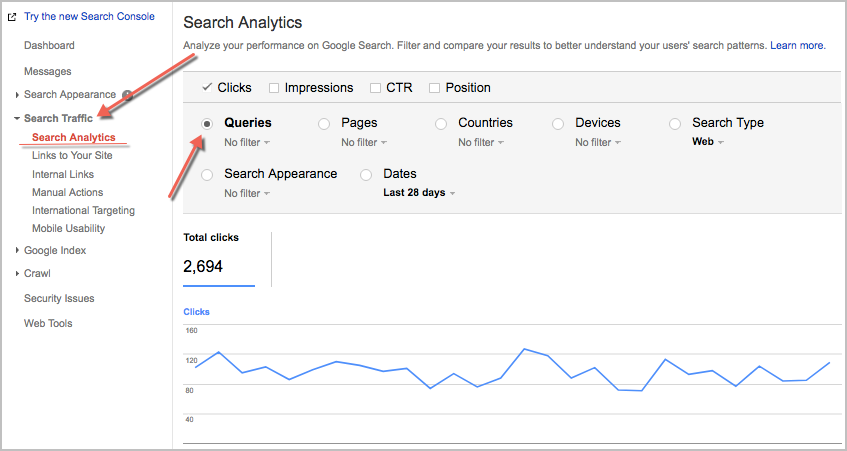Click the help icon next to Search Appearance
This screenshot has height=451, width=847.
127,96
